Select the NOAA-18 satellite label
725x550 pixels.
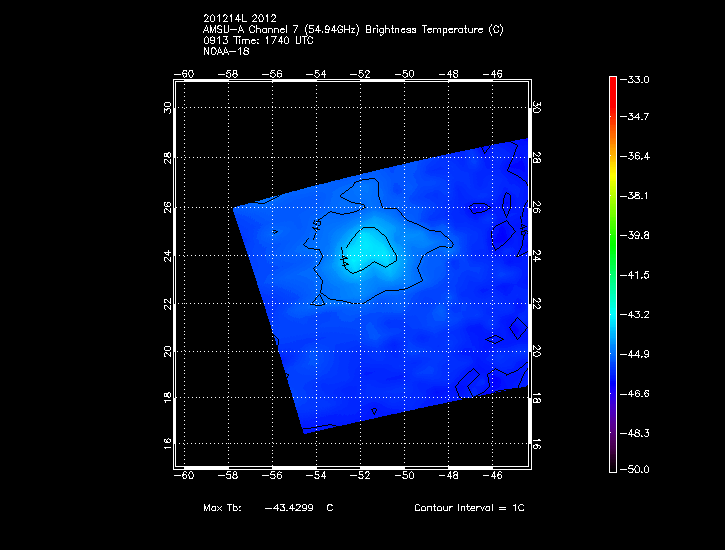pos(224,52)
